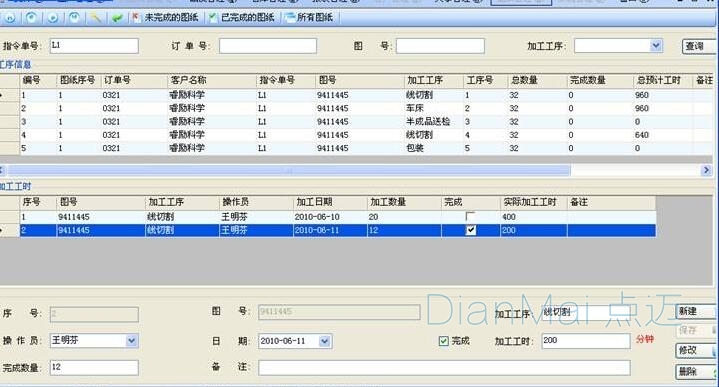Click the horizontal scrollbar thumb of process table
The width and height of the screenshot is (719, 387).
pos(289,170)
